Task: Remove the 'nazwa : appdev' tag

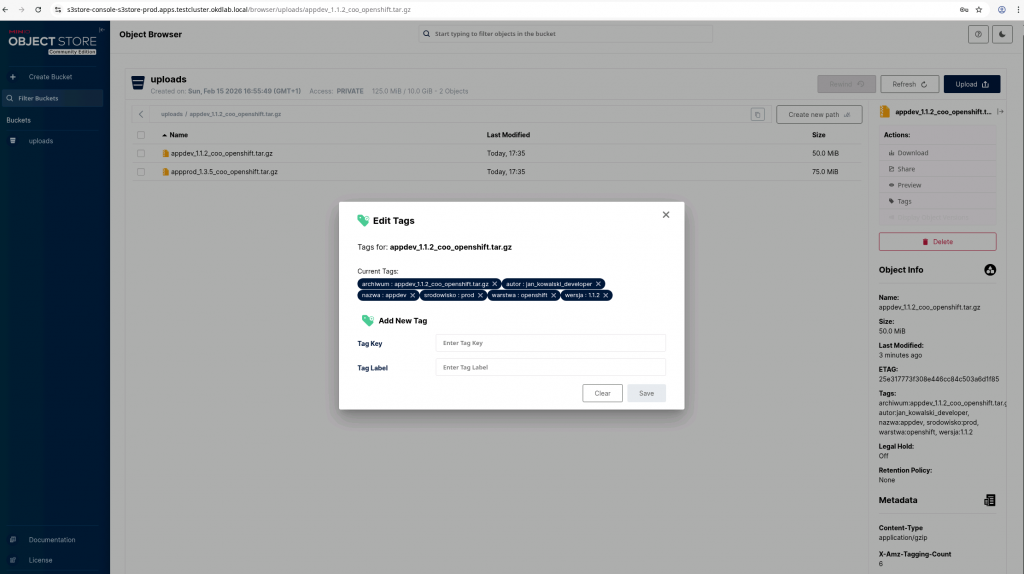Action: point(412,295)
